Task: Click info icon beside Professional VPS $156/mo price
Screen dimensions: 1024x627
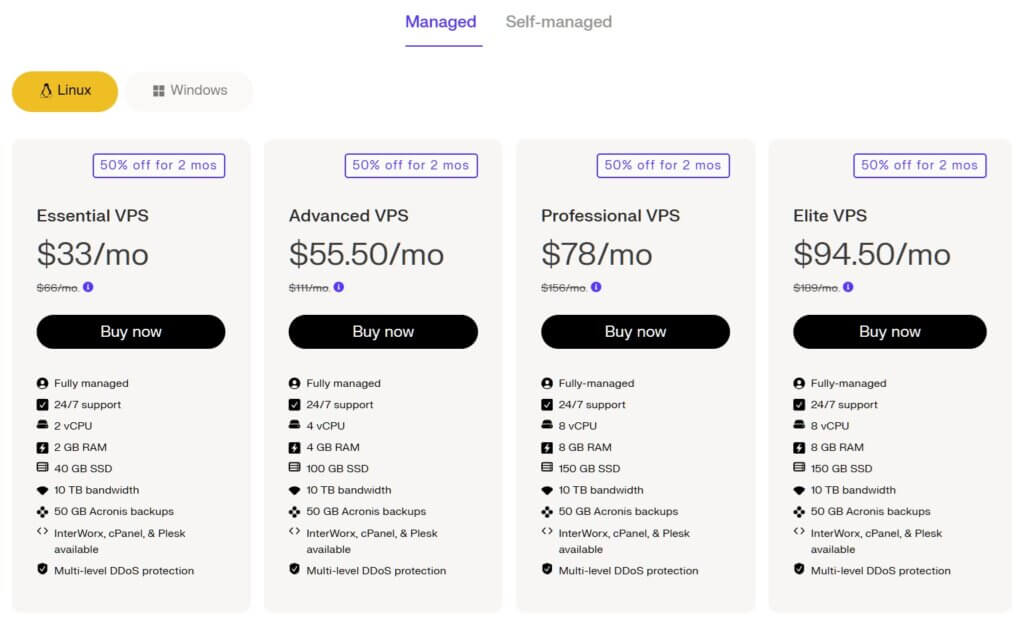Action: [596, 287]
